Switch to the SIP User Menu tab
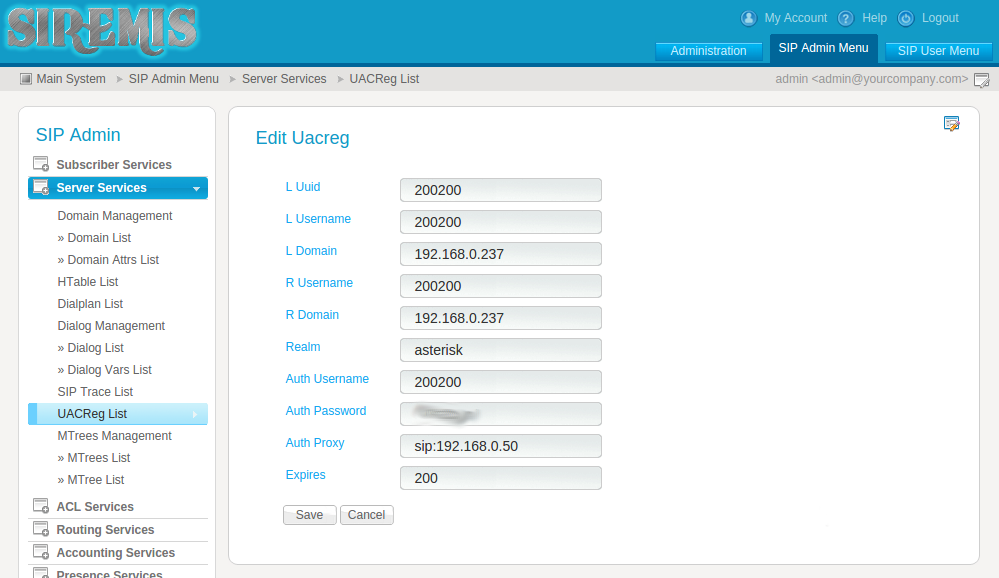 938,51
